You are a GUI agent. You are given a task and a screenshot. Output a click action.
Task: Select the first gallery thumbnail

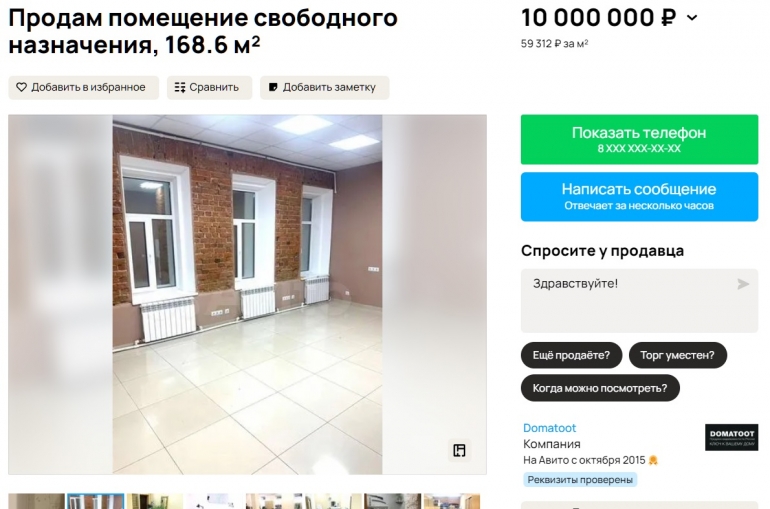tap(36, 501)
